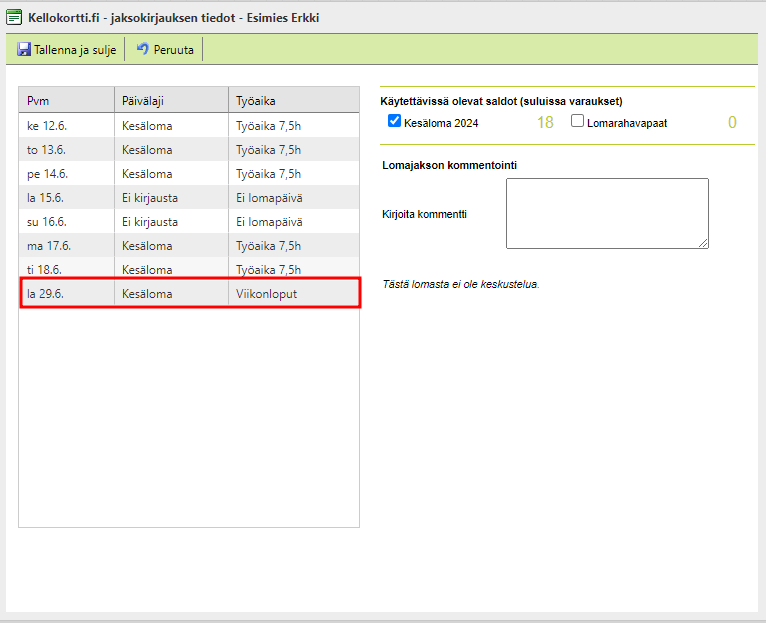Click the Kellokortti app icon in title bar
The width and height of the screenshot is (766, 623).
click(14, 17)
